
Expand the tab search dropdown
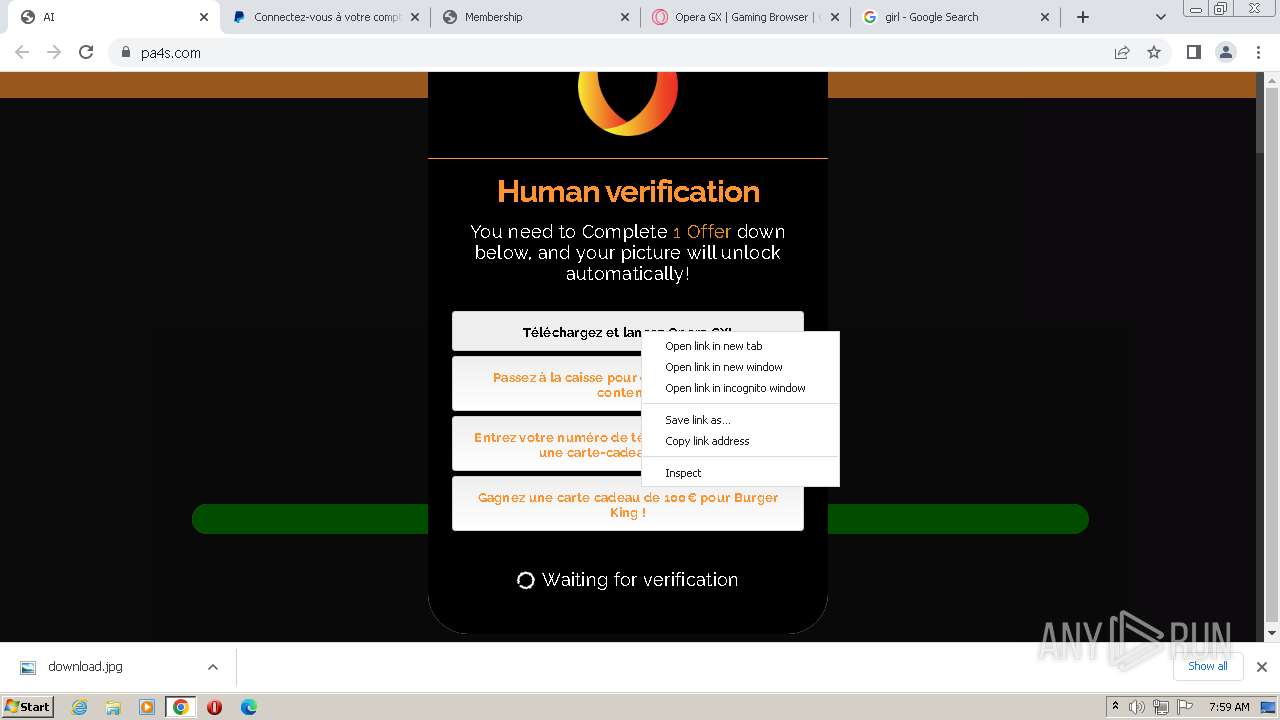1161,17
